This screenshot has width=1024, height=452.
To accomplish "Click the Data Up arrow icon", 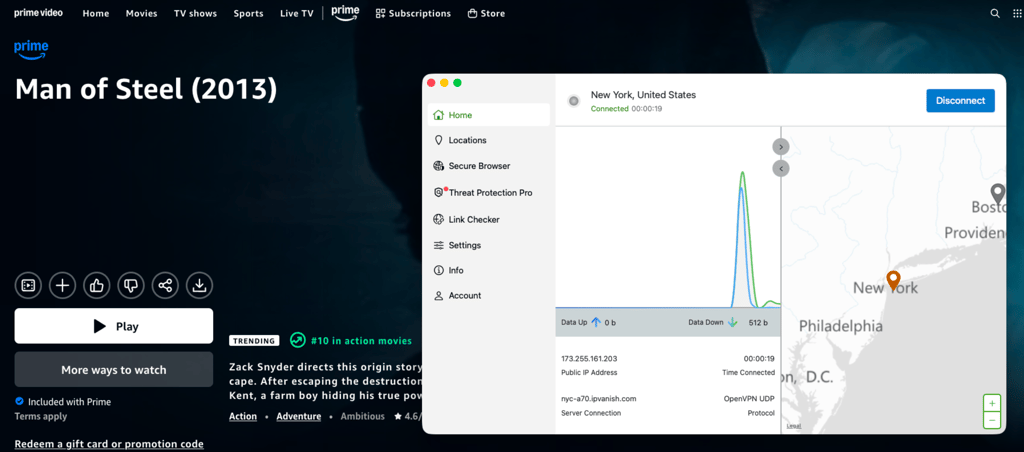I will click(x=596, y=322).
